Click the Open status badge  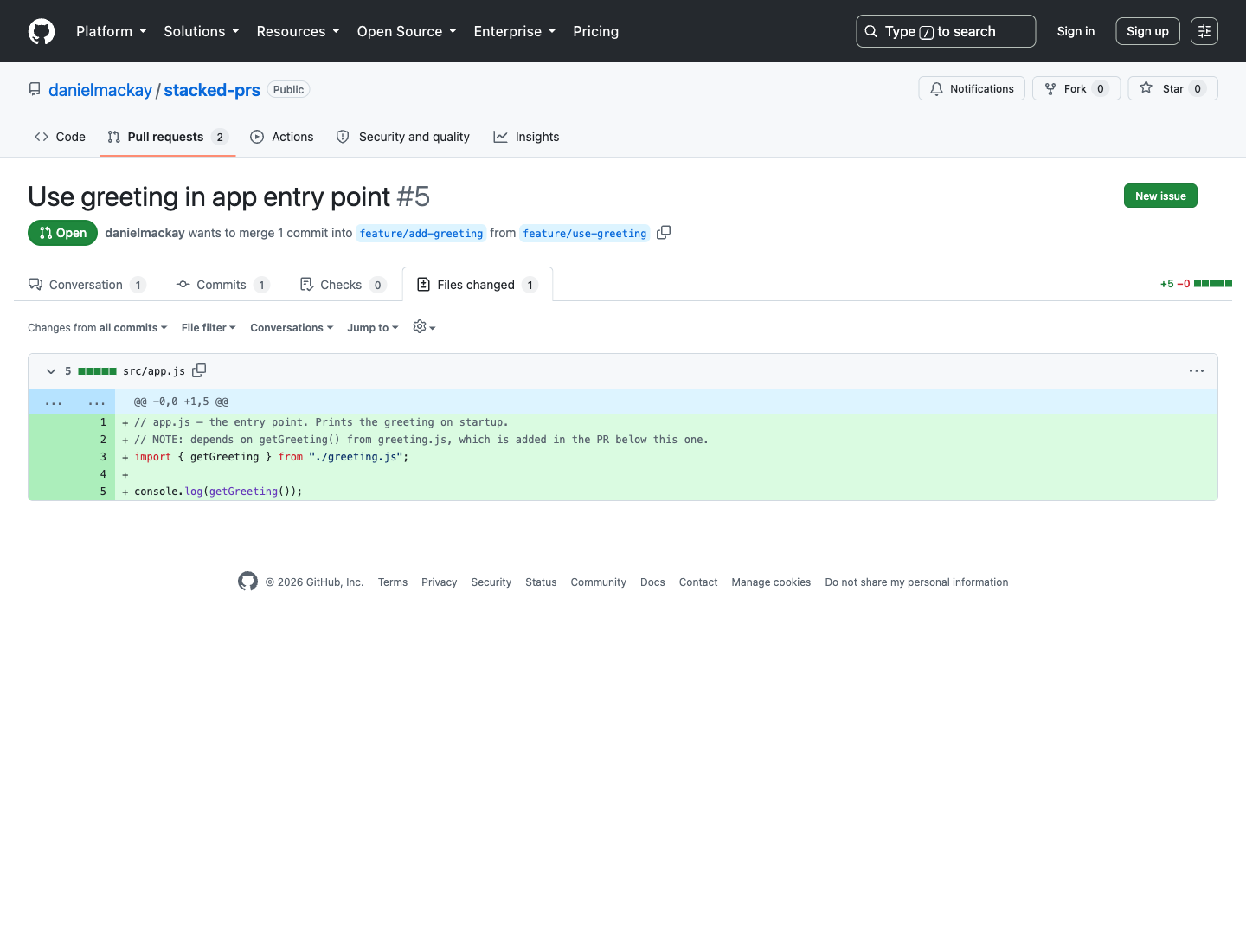click(62, 233)
